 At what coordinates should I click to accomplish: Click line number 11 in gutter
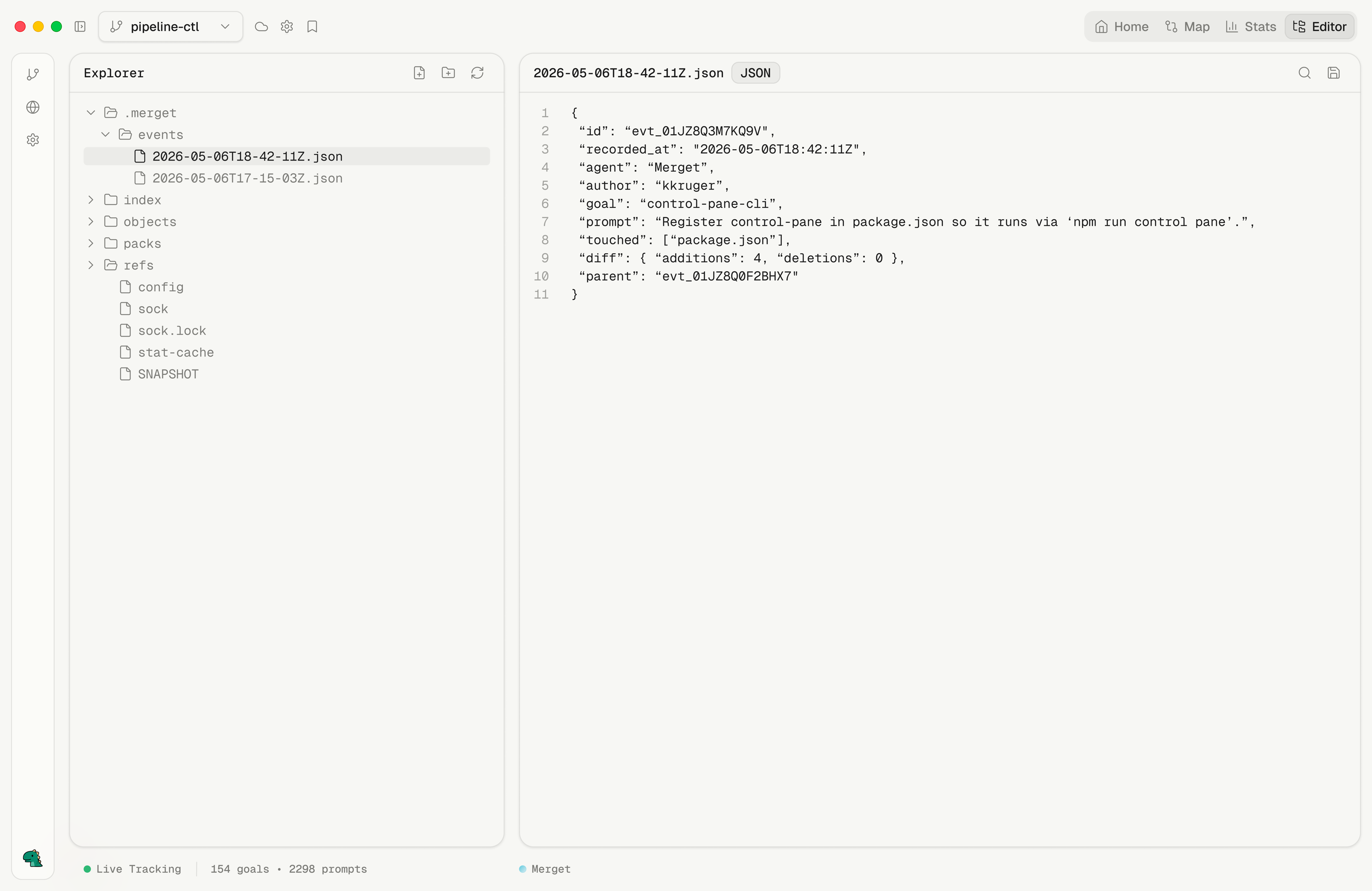click(x=541, y=294)
